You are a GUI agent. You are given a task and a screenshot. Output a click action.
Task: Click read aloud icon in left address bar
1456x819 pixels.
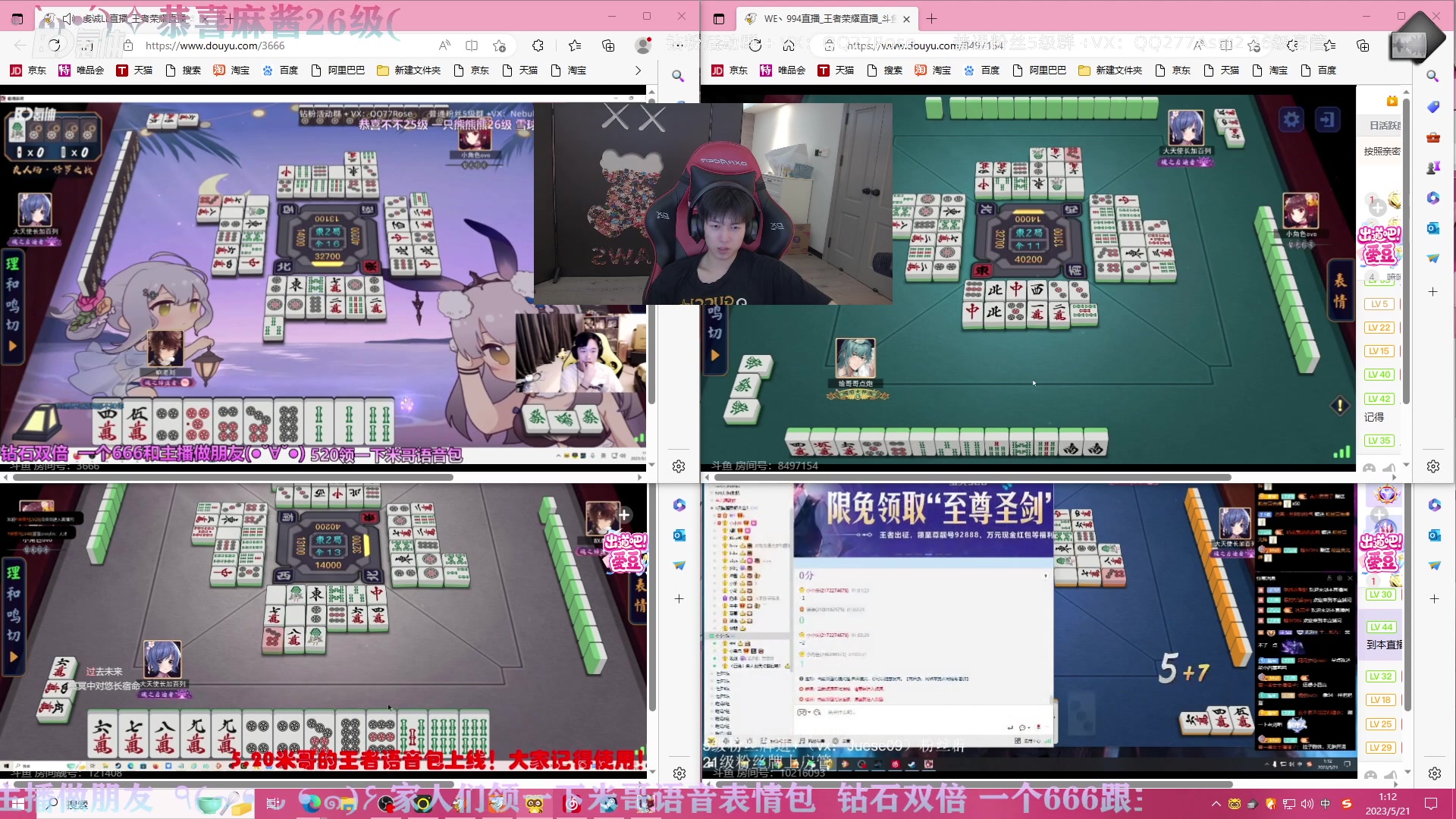click(x=444, y=45)
